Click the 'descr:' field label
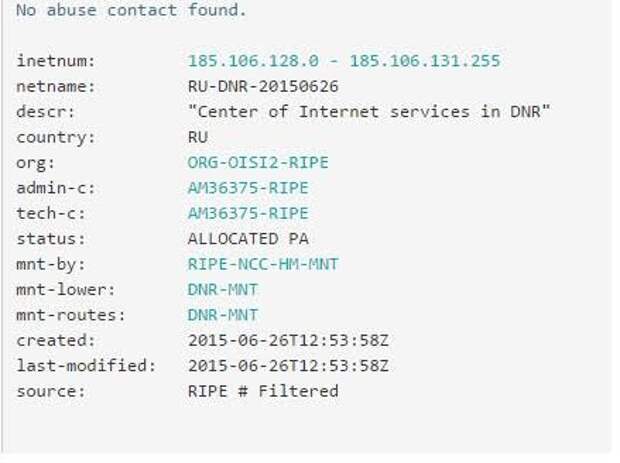Viewport: 620px width, 463px height. [x=45, y=111]
